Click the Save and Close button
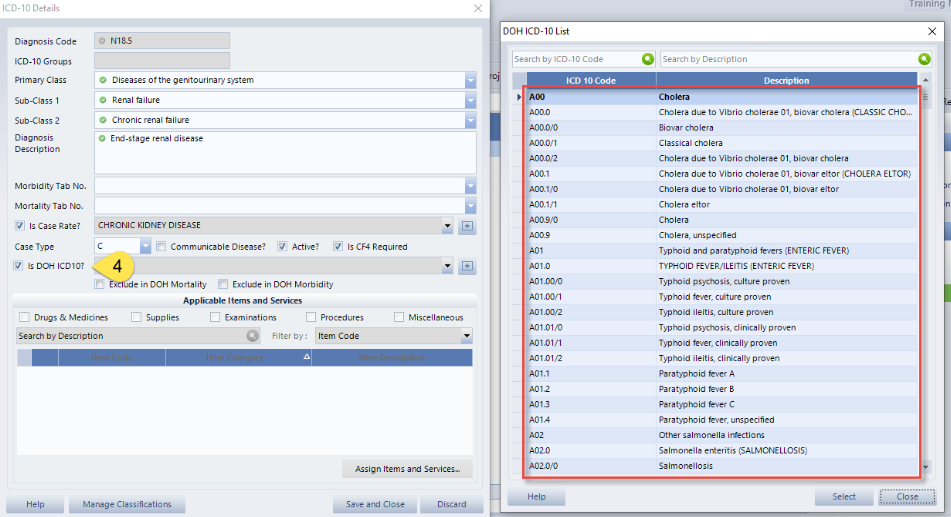 click(375, 504)
